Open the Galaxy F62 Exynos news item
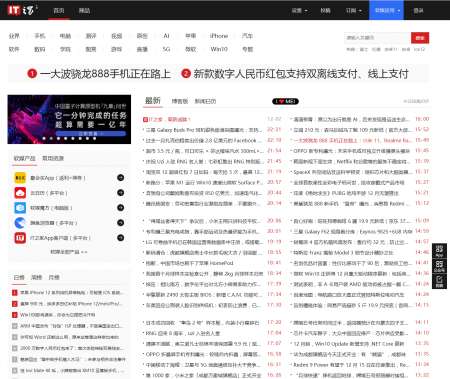Image resolution: width=450 pixels, height=379 pixels. pos(352,231)
